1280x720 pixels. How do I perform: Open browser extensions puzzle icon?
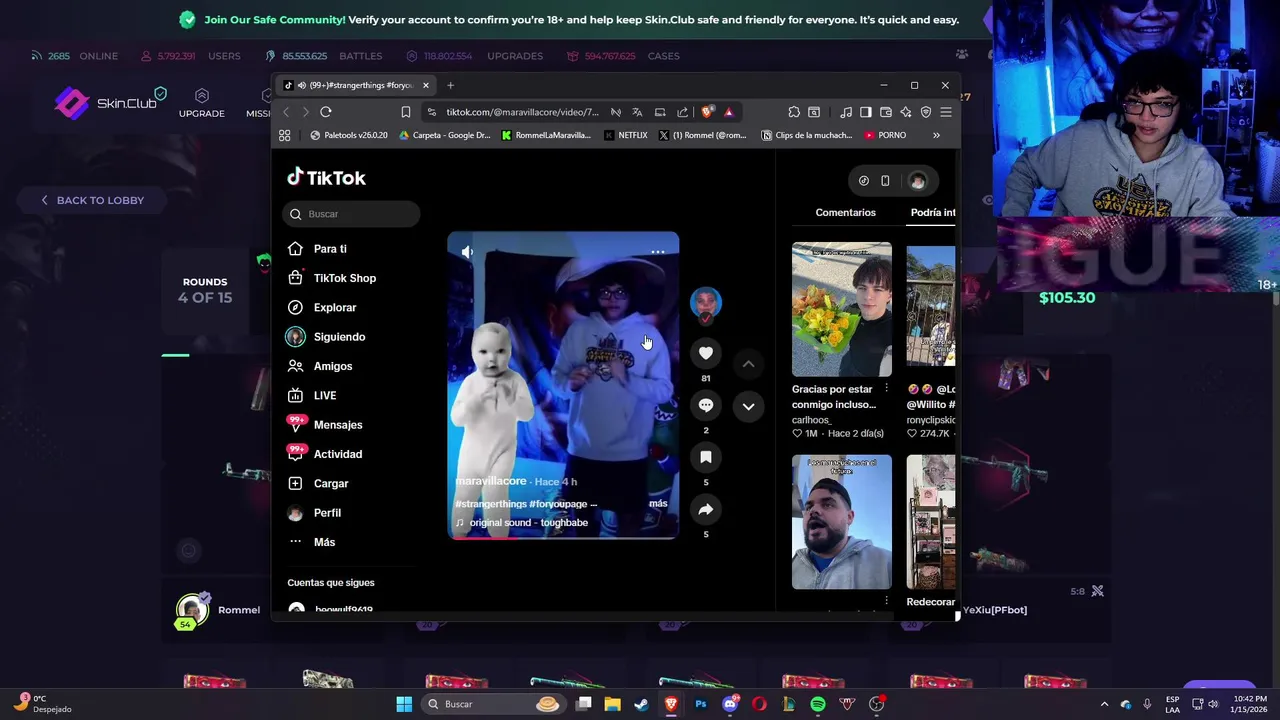tap(794, 112)
